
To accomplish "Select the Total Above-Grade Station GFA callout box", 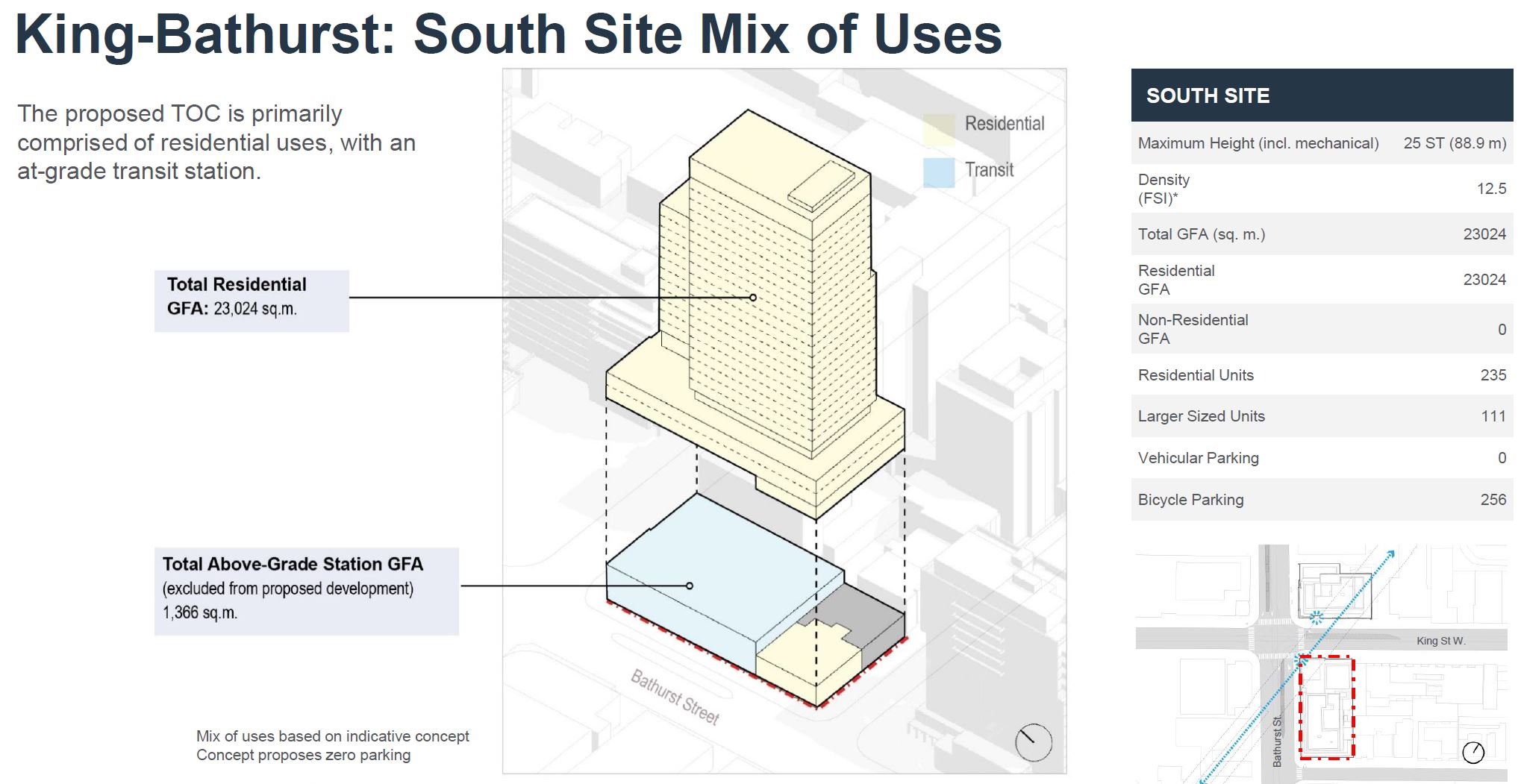I will click(306, 591).
